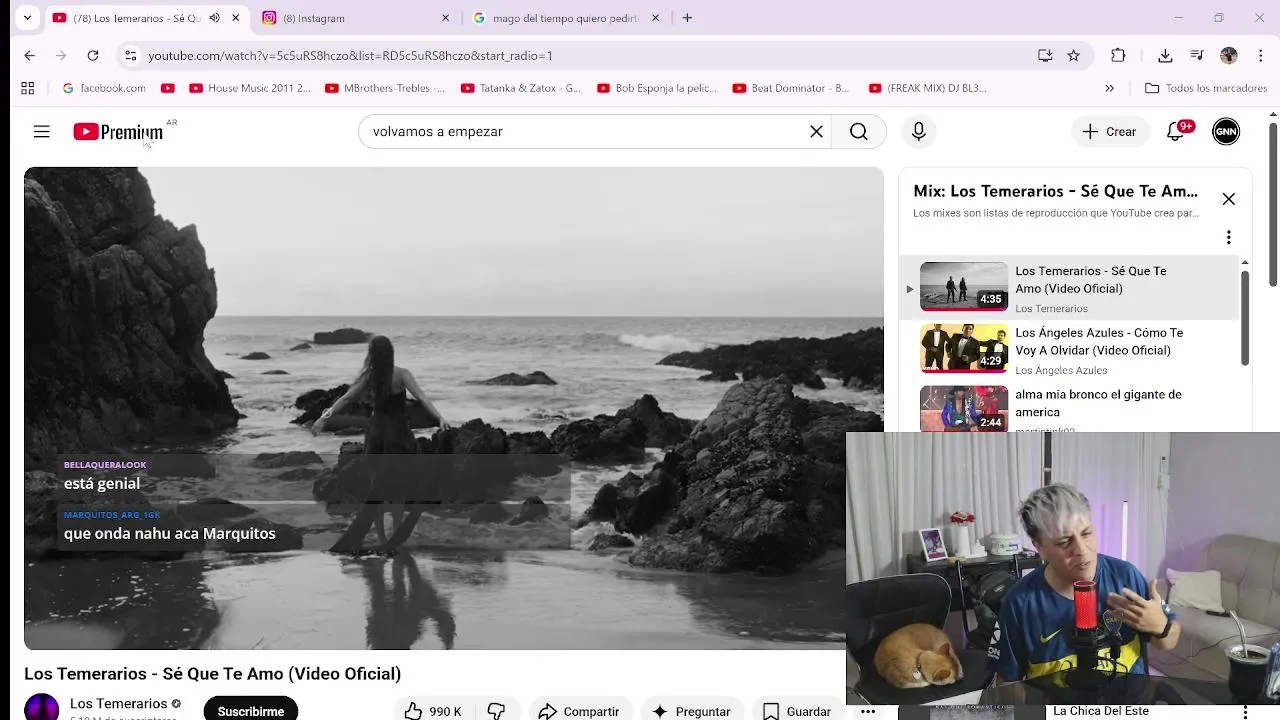
Task: Go forward in browser history
Action: (61, 56)
